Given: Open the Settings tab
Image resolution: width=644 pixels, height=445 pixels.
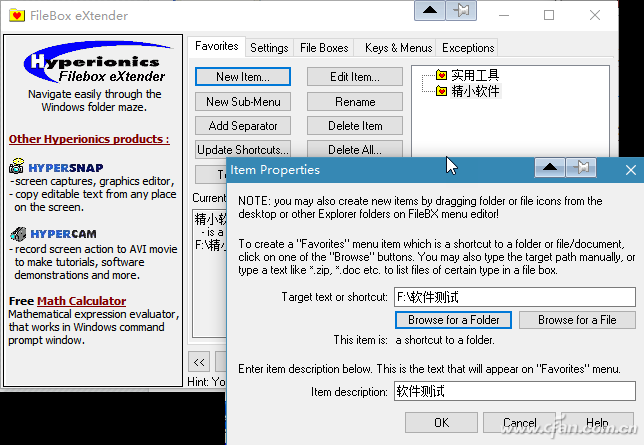Looking at the screenshot, I should coord(269,48).
